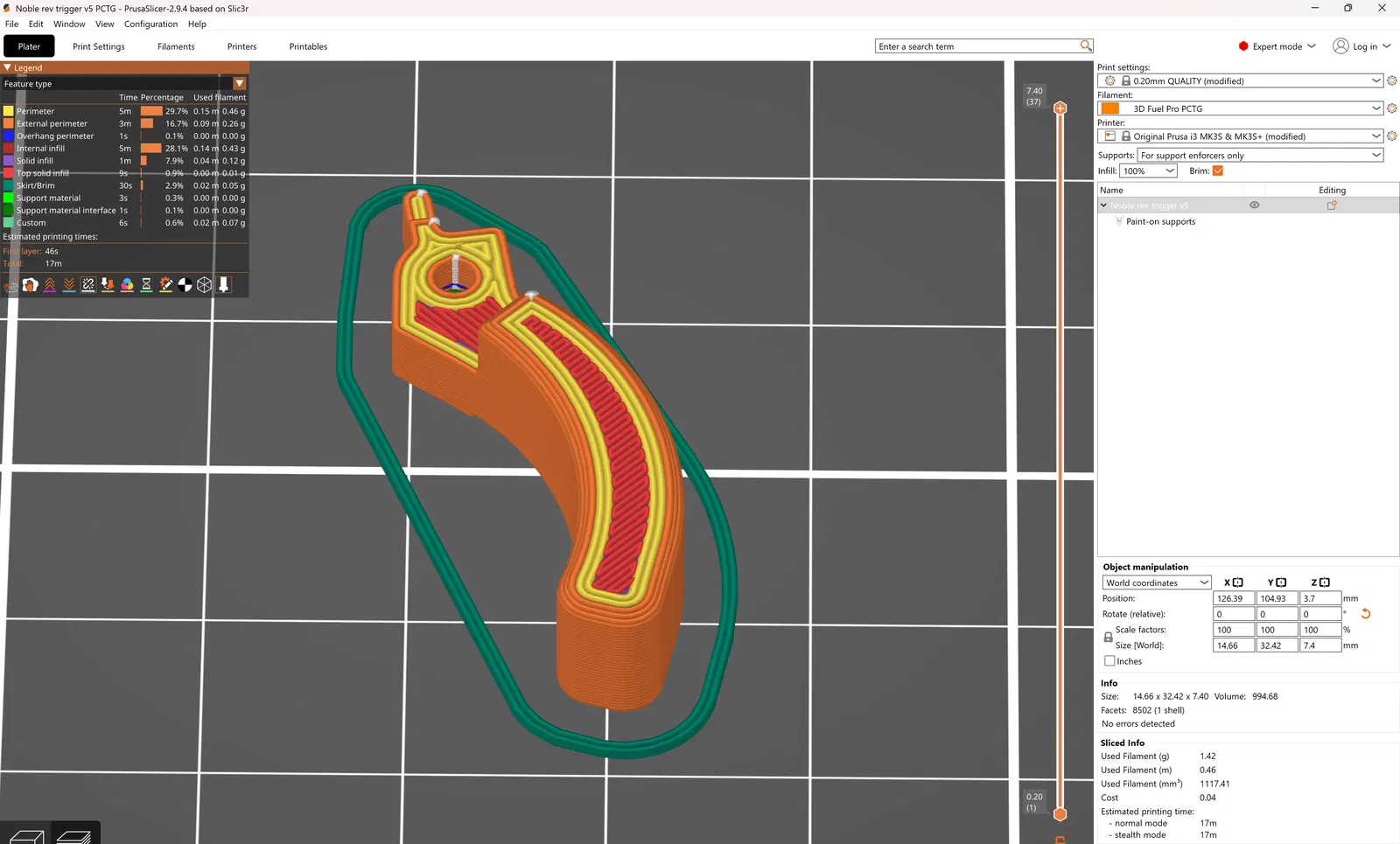
Task: Collapse the Noble rev trigger tree item
Action: point(1103,206)
